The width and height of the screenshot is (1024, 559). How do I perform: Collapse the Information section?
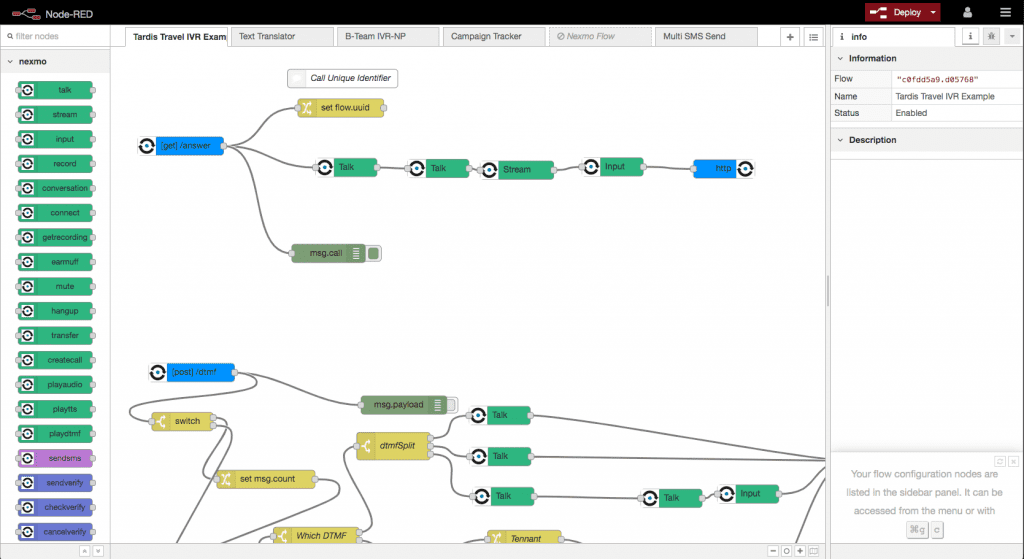pos(840,59)
